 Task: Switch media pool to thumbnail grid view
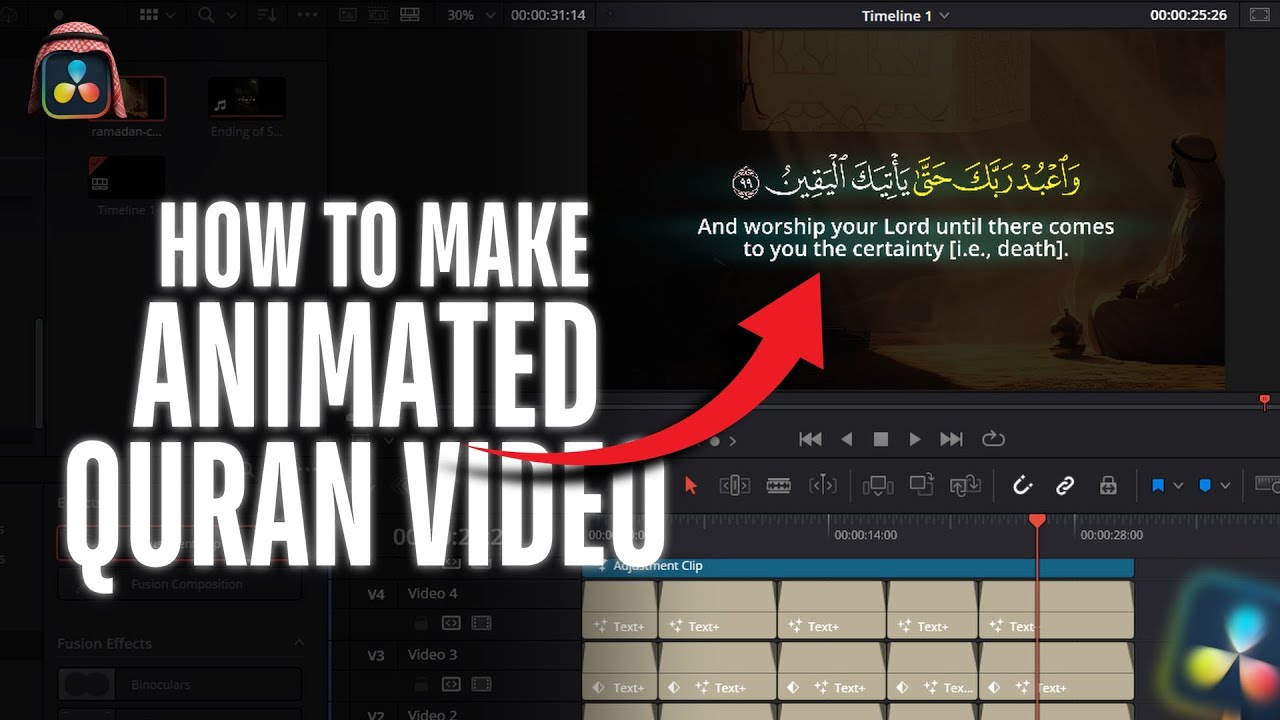149,15
